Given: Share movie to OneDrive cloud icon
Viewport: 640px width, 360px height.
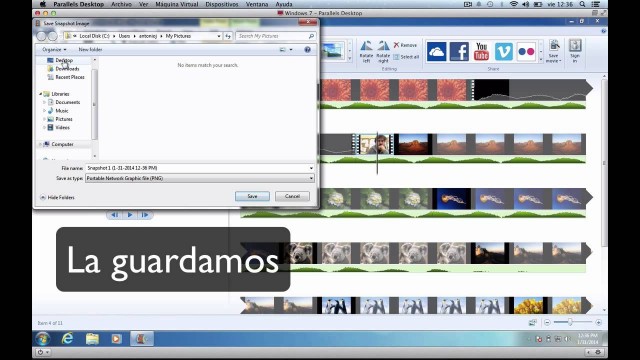Looking at the screenshot, I should [436, 52].
